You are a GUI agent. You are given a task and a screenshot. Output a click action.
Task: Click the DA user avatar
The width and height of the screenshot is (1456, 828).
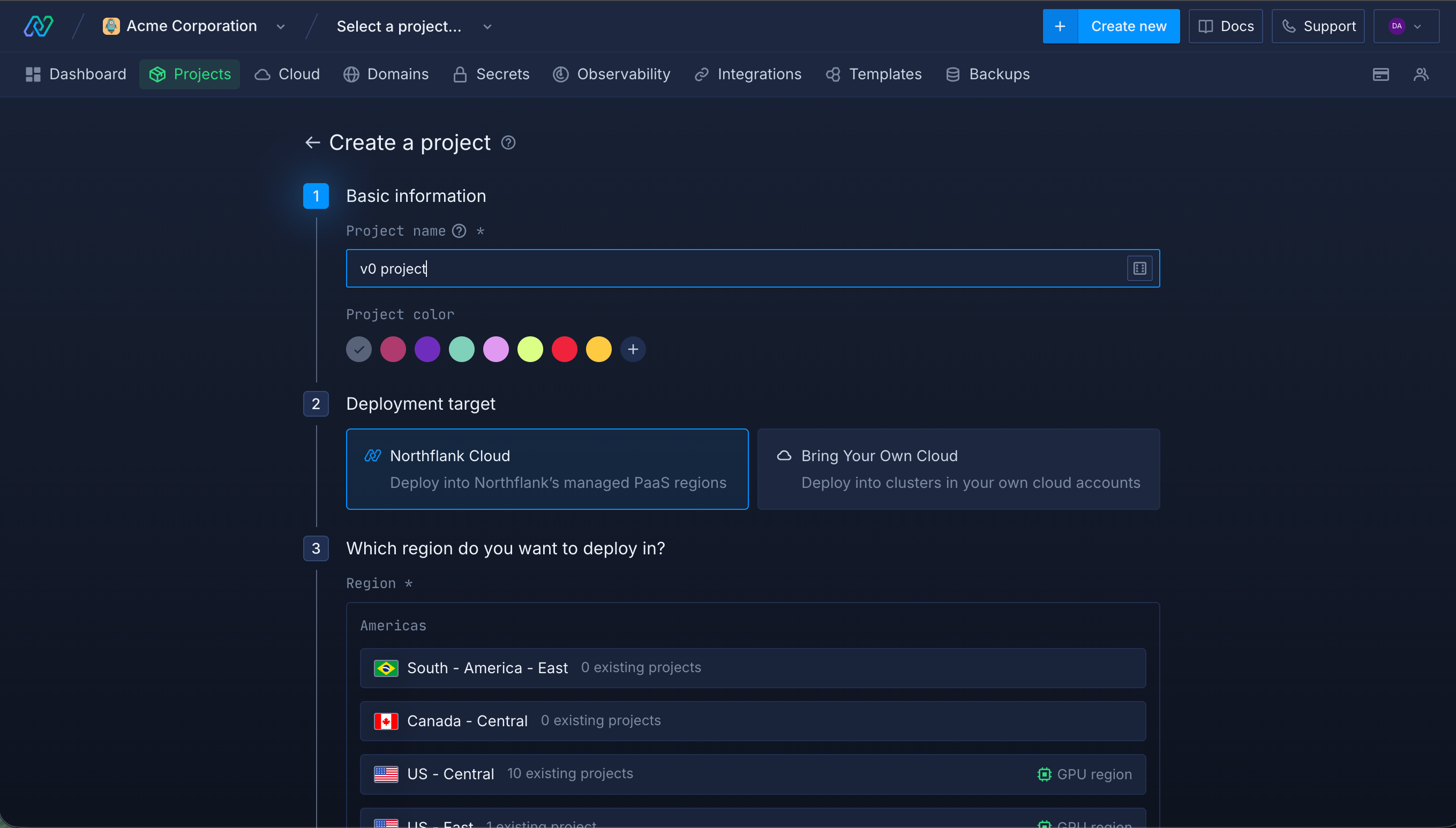[x=1397, y=26]
